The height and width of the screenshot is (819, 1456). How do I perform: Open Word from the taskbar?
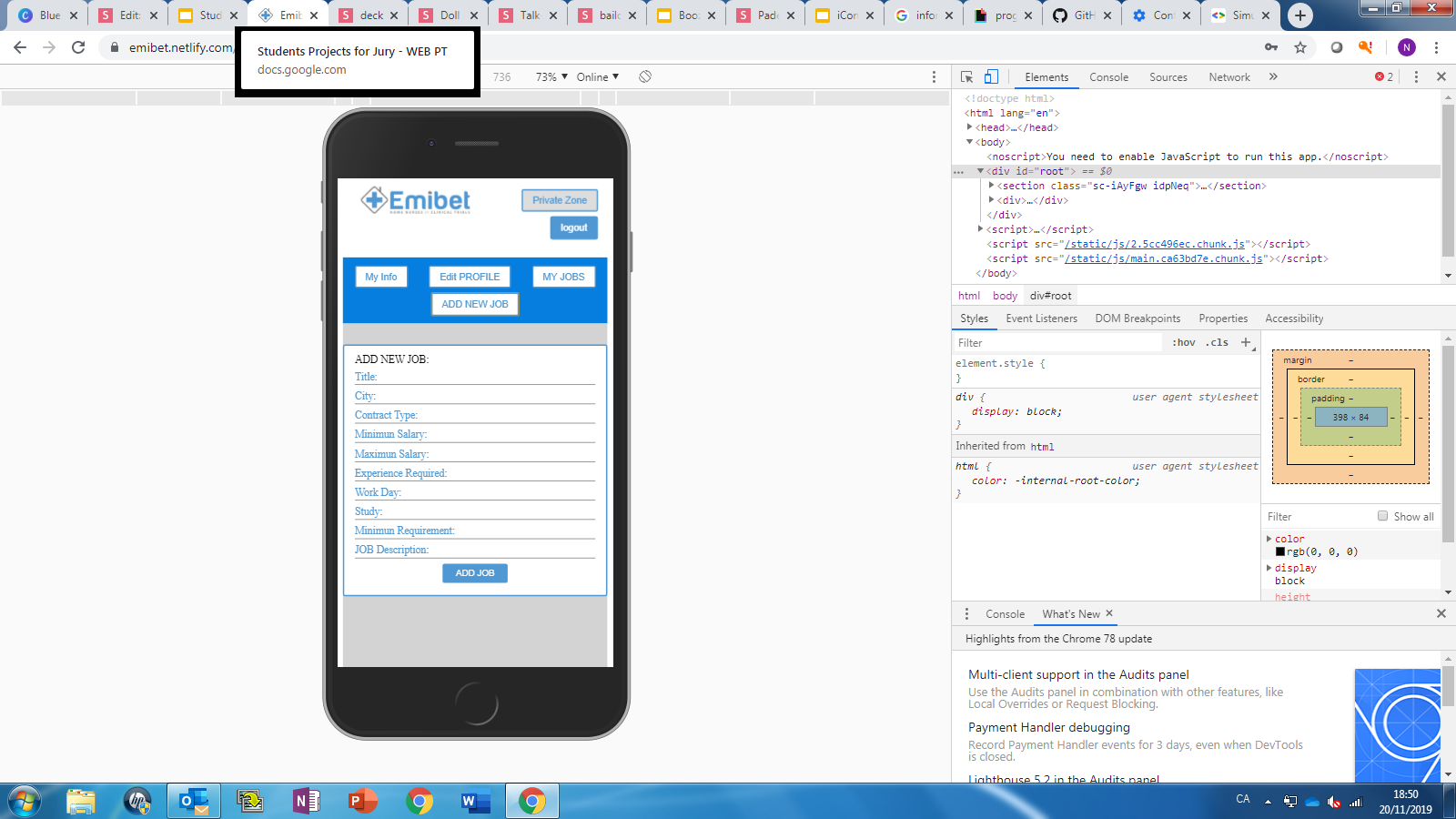[475, 801]
